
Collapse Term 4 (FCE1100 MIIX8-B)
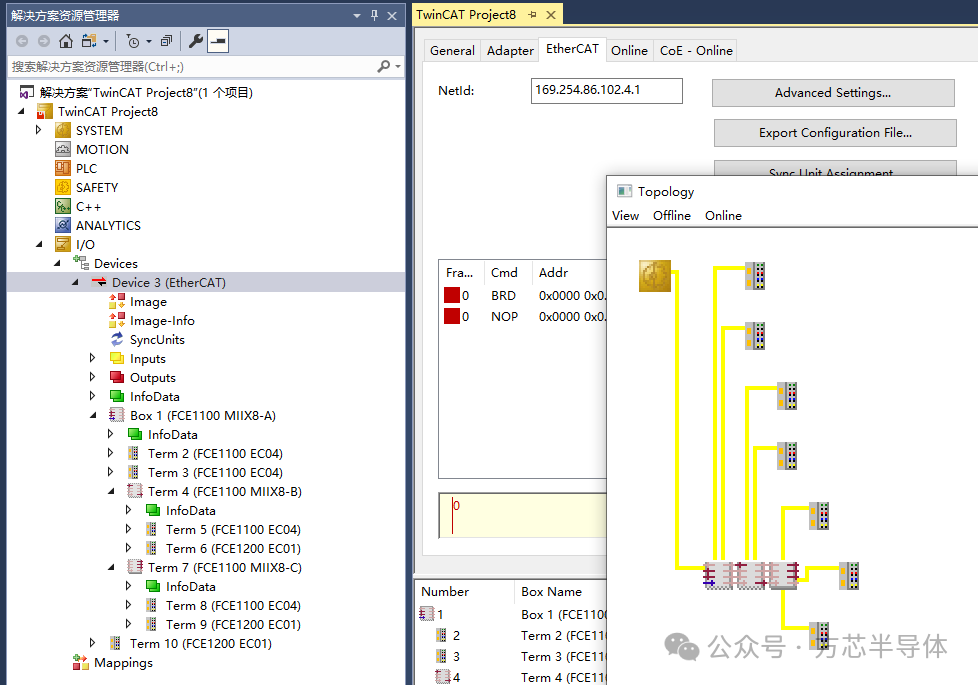pyautogui.click(x=111, y=492)
